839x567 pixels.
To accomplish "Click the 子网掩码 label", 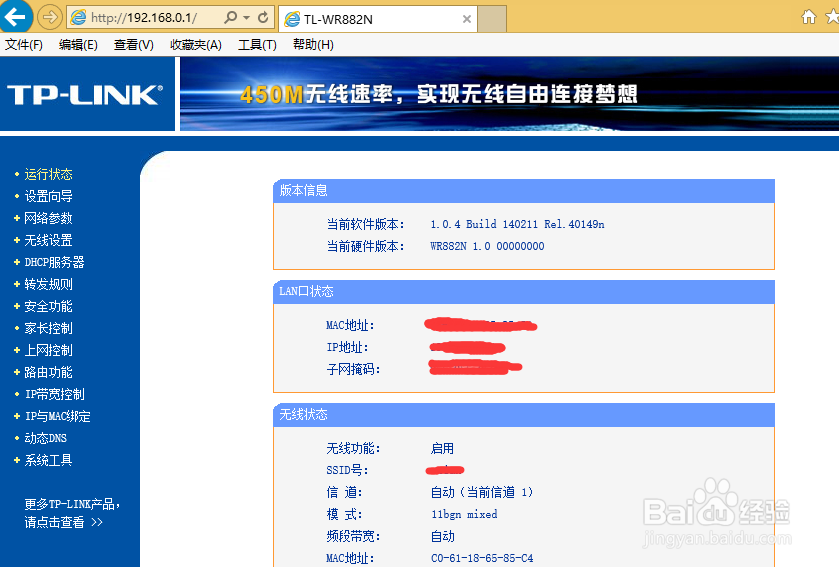I will (353, 369).
